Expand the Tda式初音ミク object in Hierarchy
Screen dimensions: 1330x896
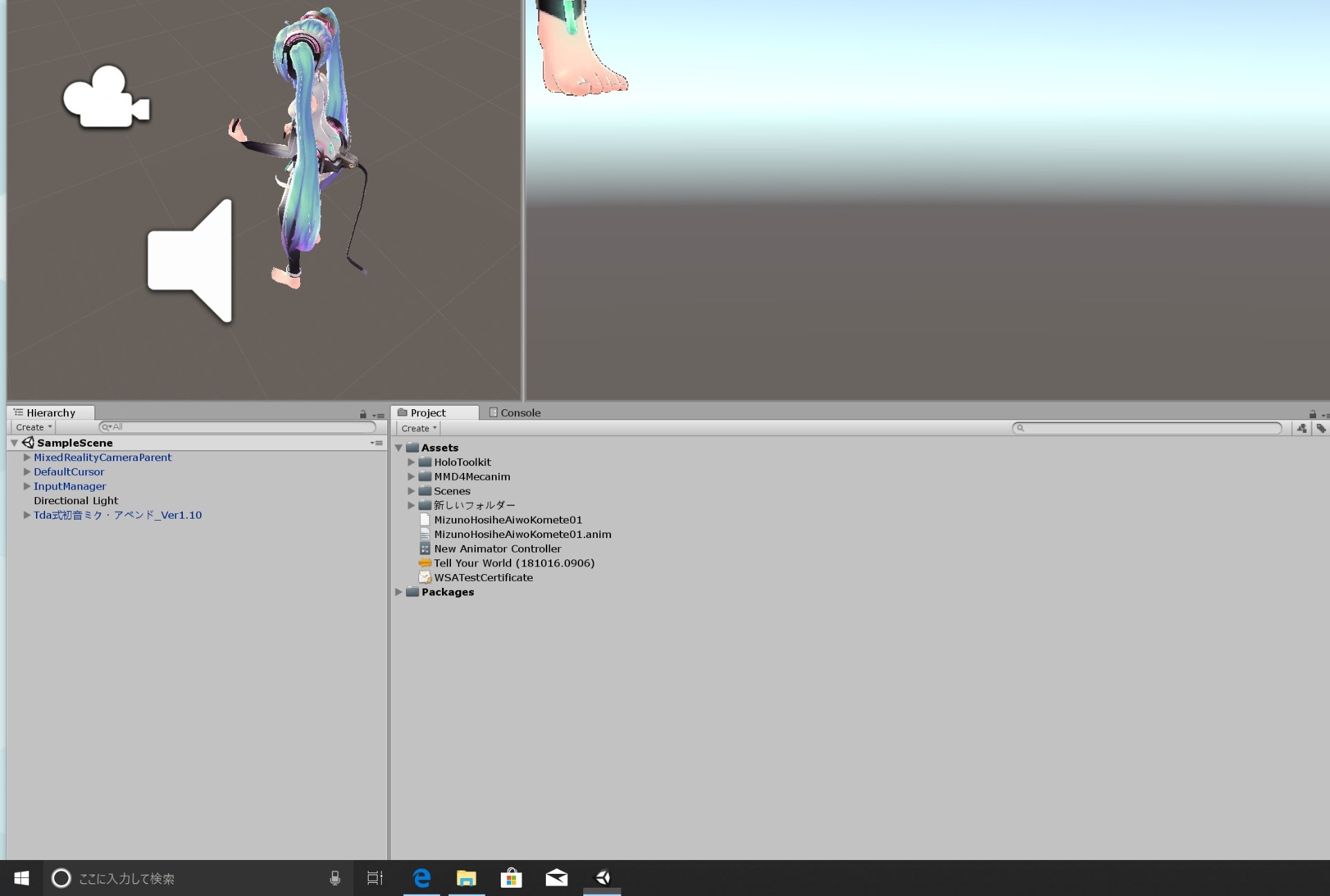click(27, 514)
